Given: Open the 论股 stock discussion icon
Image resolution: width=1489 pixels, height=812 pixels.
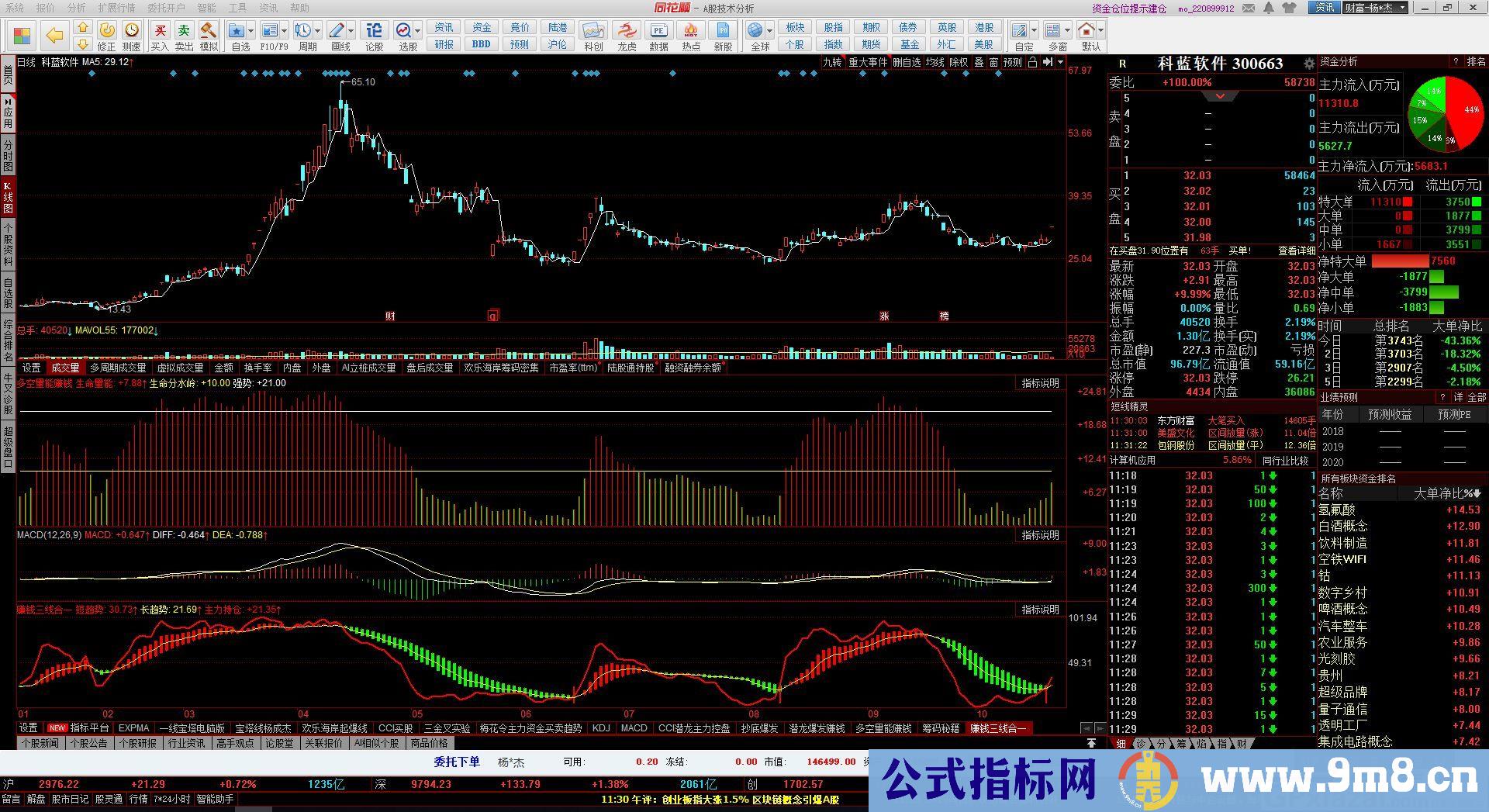Looking at the screenshot, I should 374,31.
